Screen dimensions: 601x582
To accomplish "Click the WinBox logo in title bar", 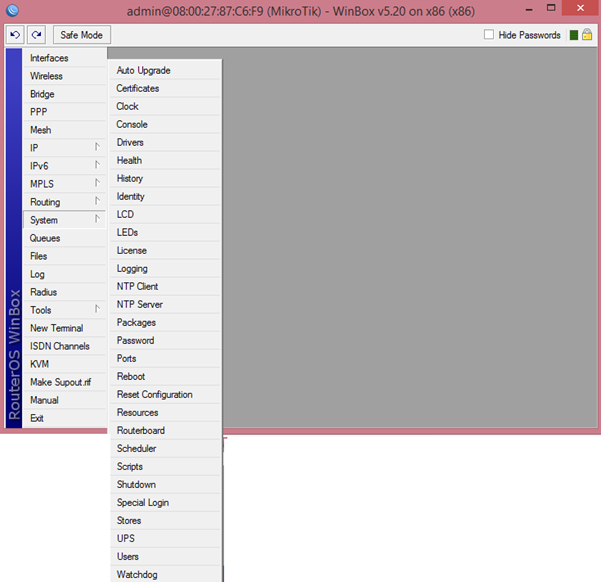I will tap(12, 10).
